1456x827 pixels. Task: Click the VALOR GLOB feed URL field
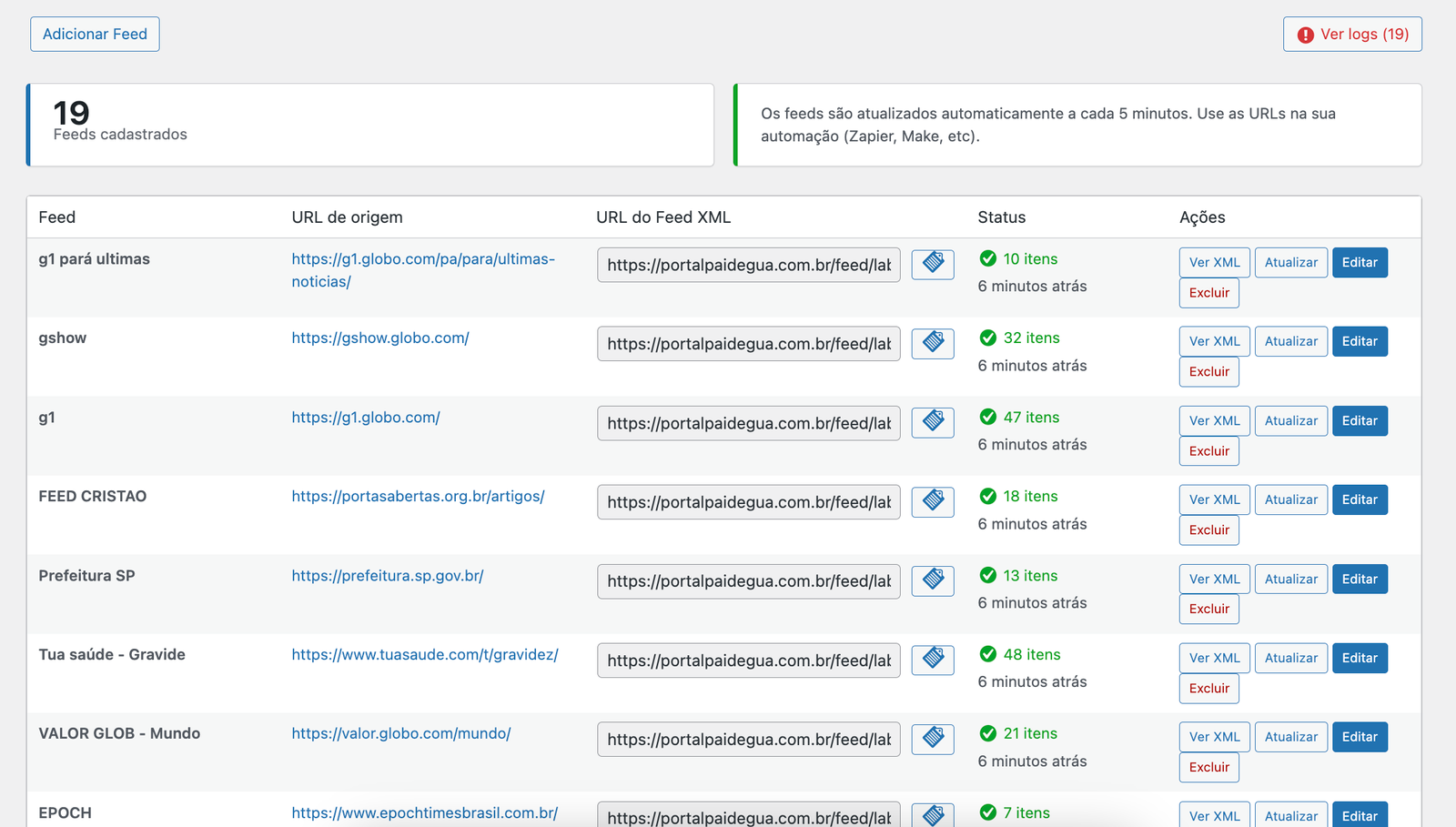point(748,740)
